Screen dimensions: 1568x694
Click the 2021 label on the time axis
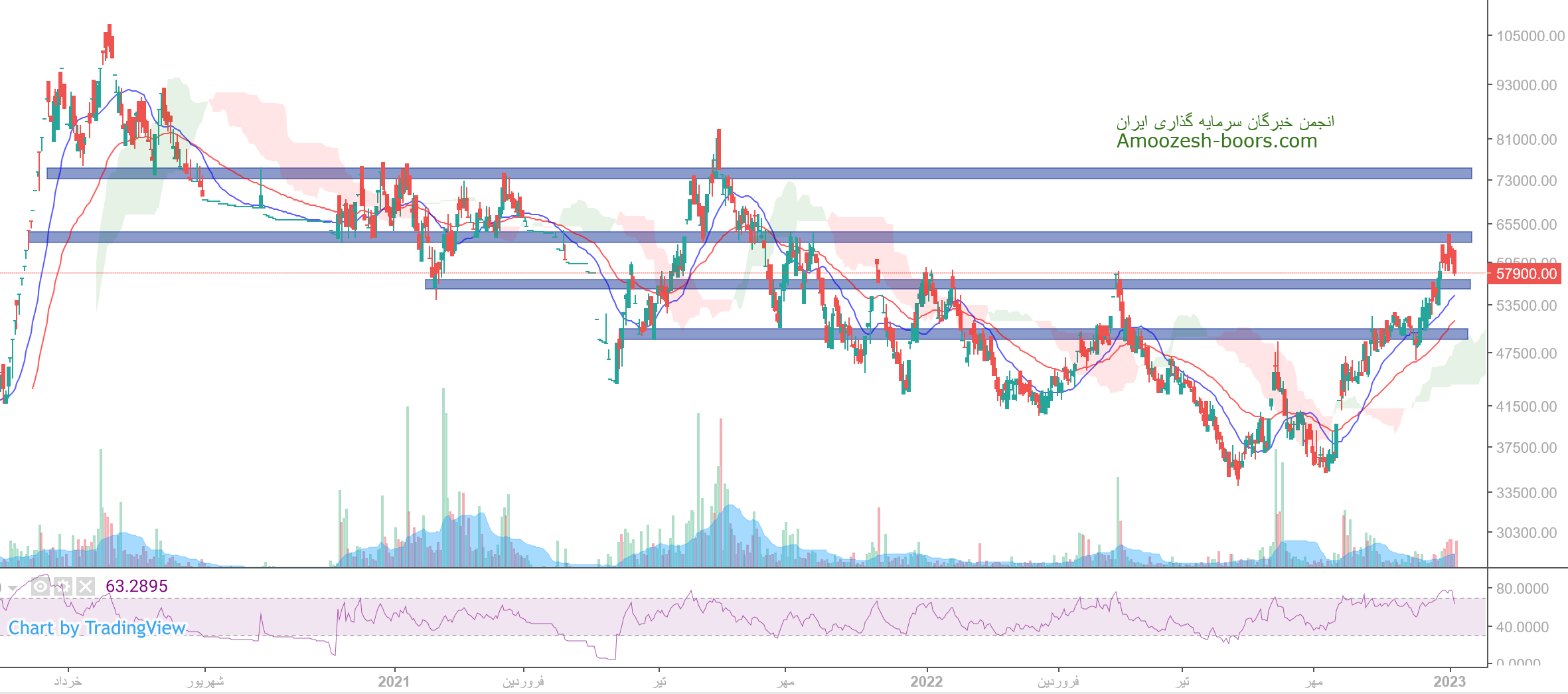click(x=394, y=681)
